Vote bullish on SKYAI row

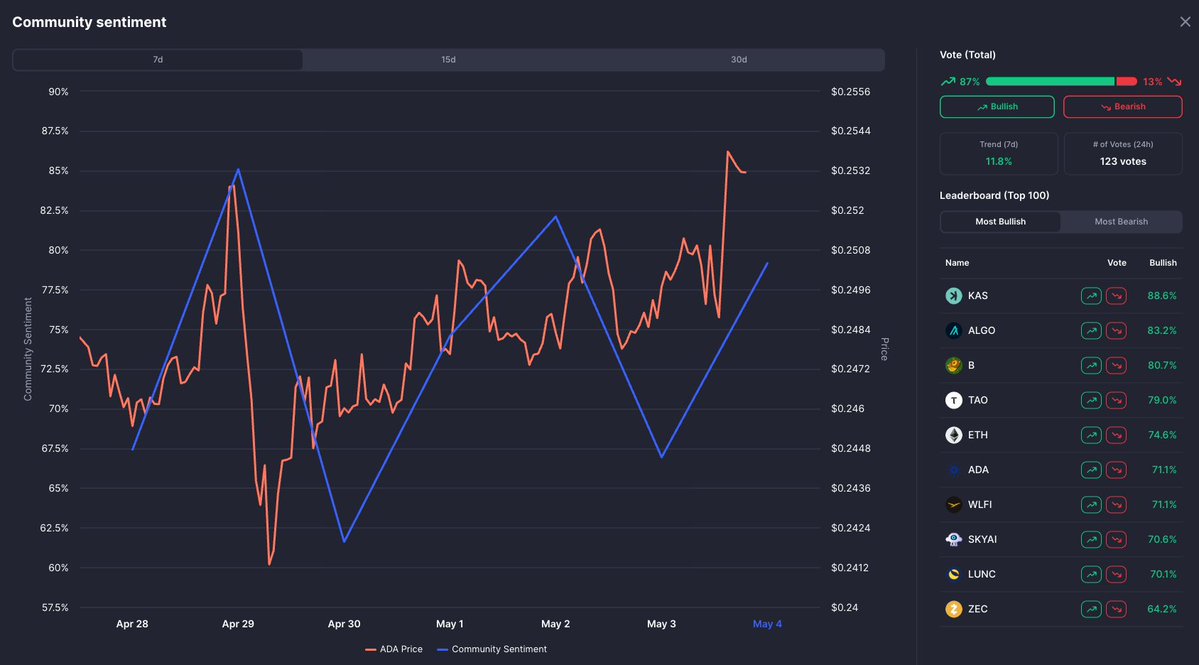click(1091, 539)
